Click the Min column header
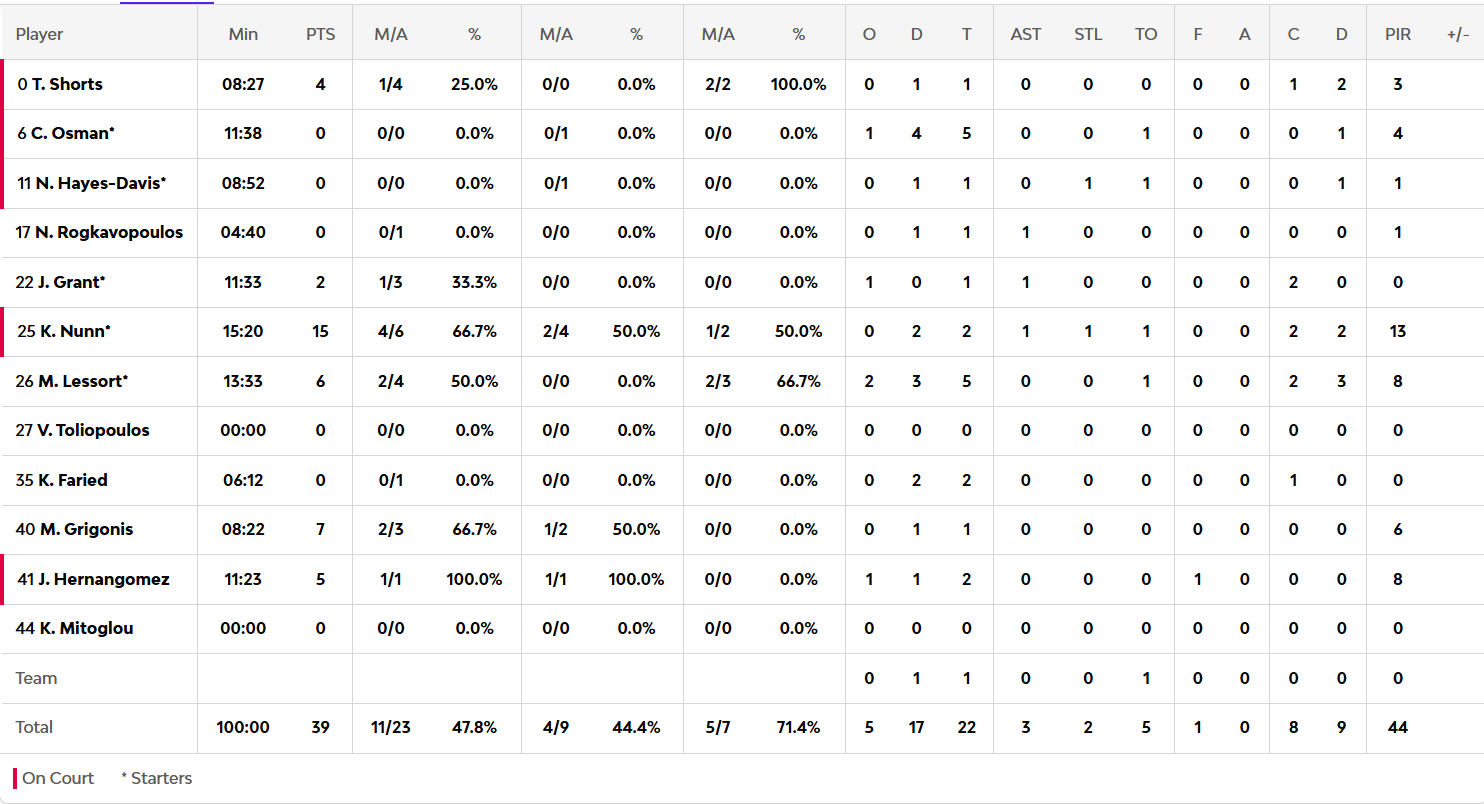This screenshot has width=1484, height=804. click(x=243, y=34)
